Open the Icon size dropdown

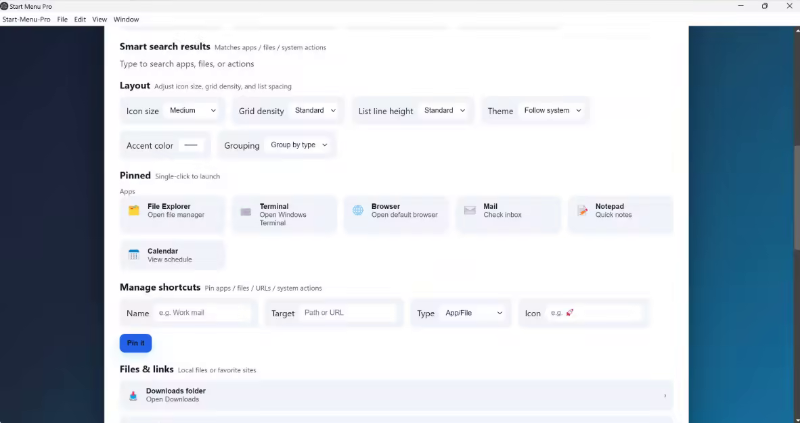tap(193, 111)
